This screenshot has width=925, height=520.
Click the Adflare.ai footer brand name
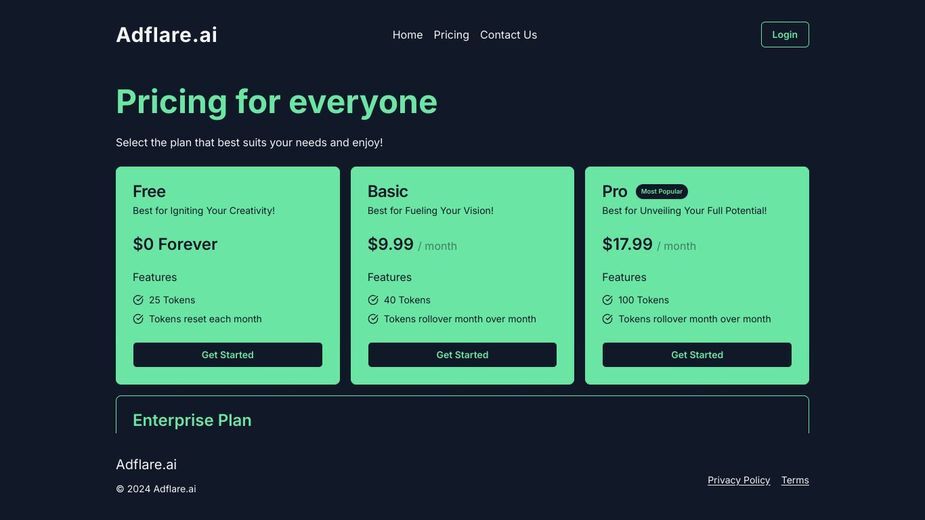146,465
